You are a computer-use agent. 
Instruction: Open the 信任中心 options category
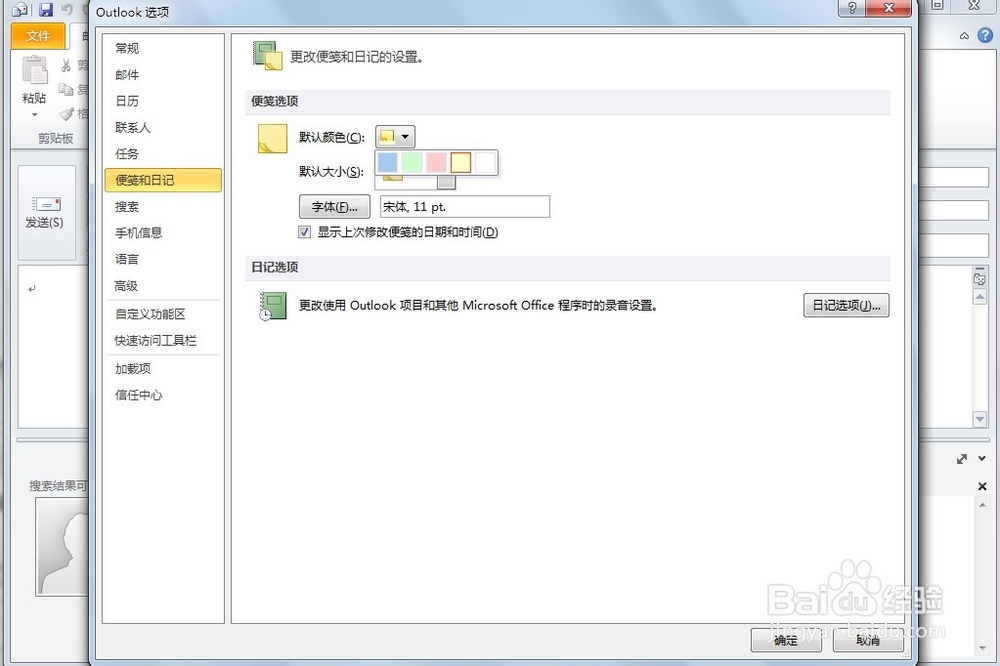tap(138, 396)
